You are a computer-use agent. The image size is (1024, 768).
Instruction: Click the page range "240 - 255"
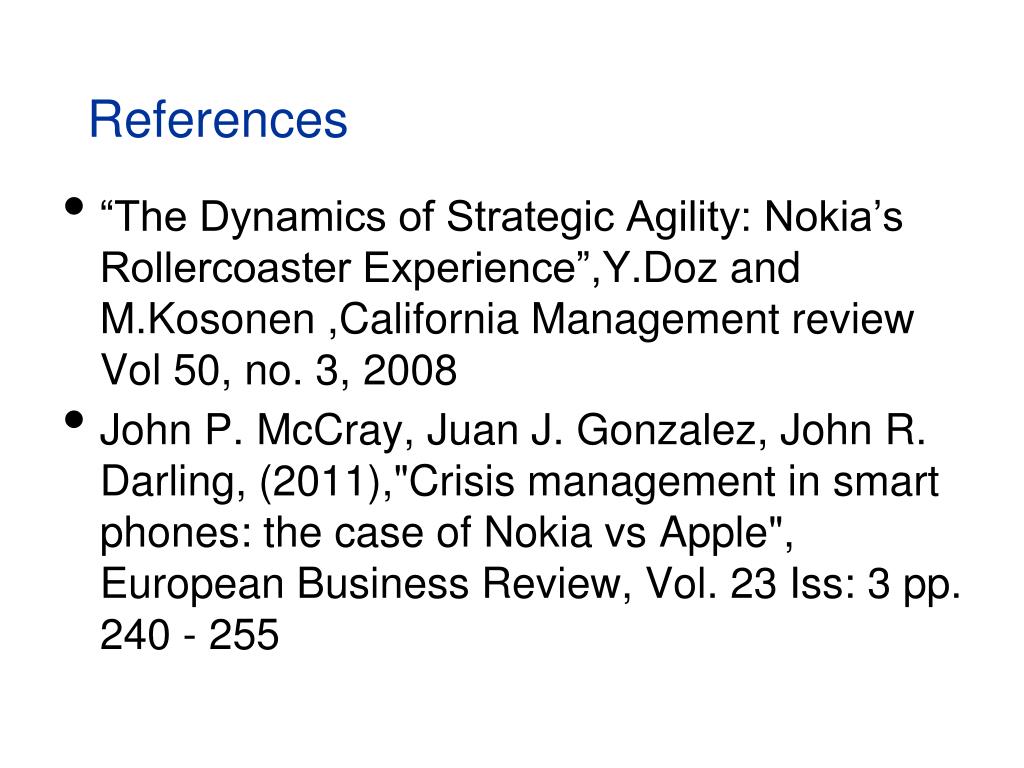[x=189, y=635]
